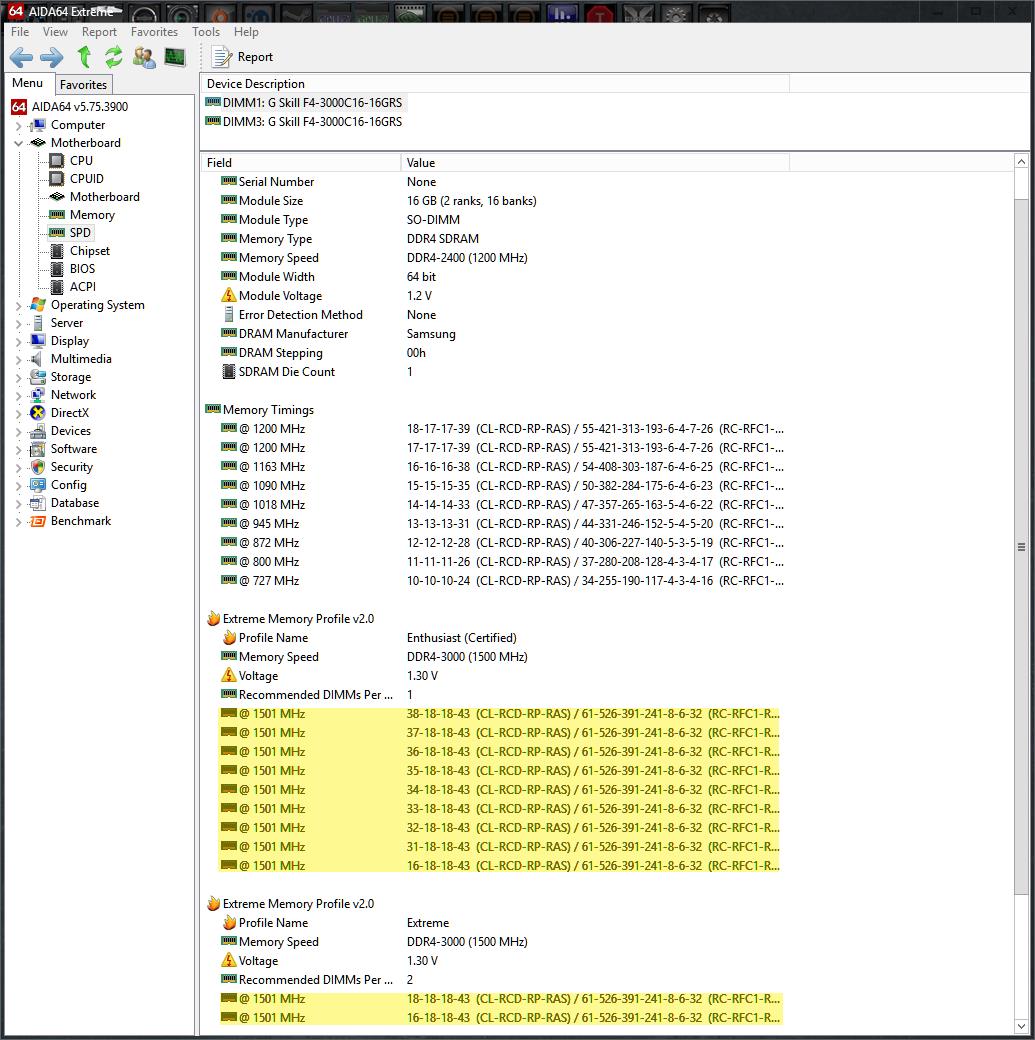Viewport: 1035px width, 1040px height.
Task: Click the Computer icon in tree
Action: [x=38, y=125]
